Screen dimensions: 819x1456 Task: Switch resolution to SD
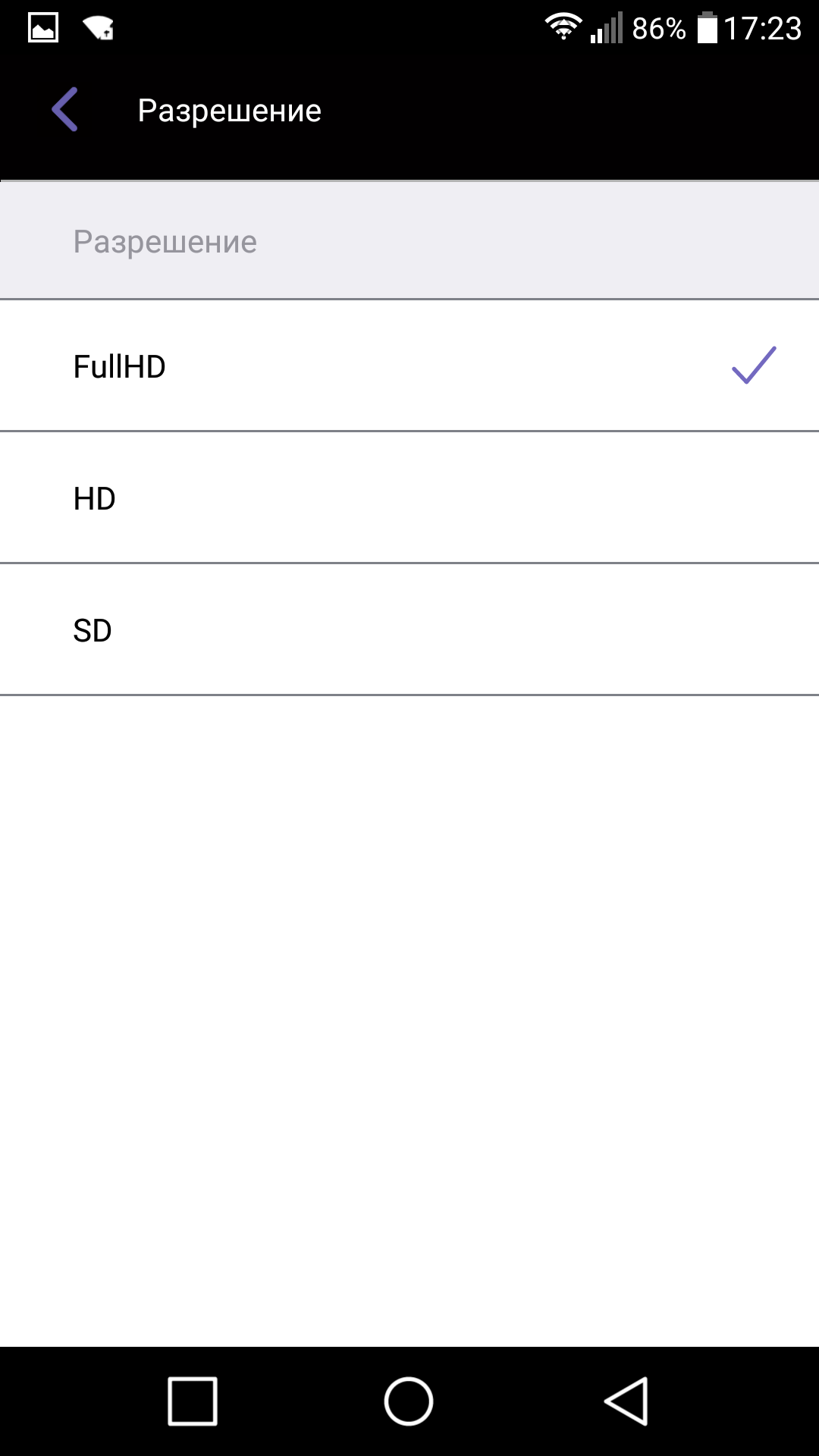[x=93, y=631]
